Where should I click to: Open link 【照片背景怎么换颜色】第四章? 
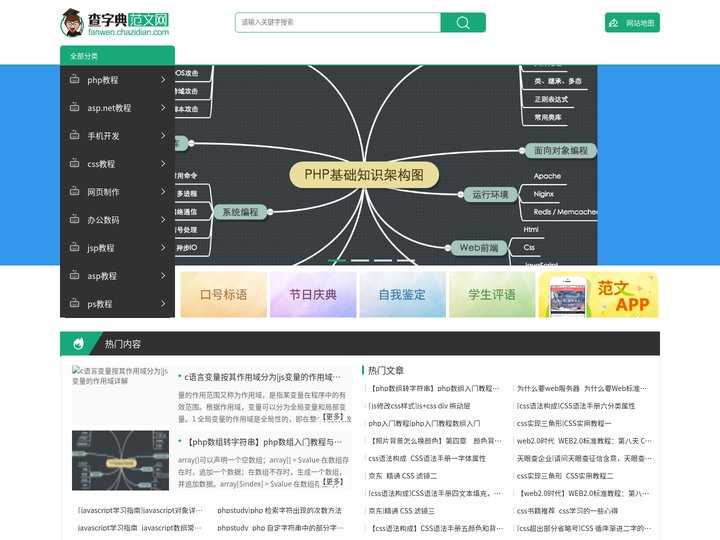[x=434, y=441]
